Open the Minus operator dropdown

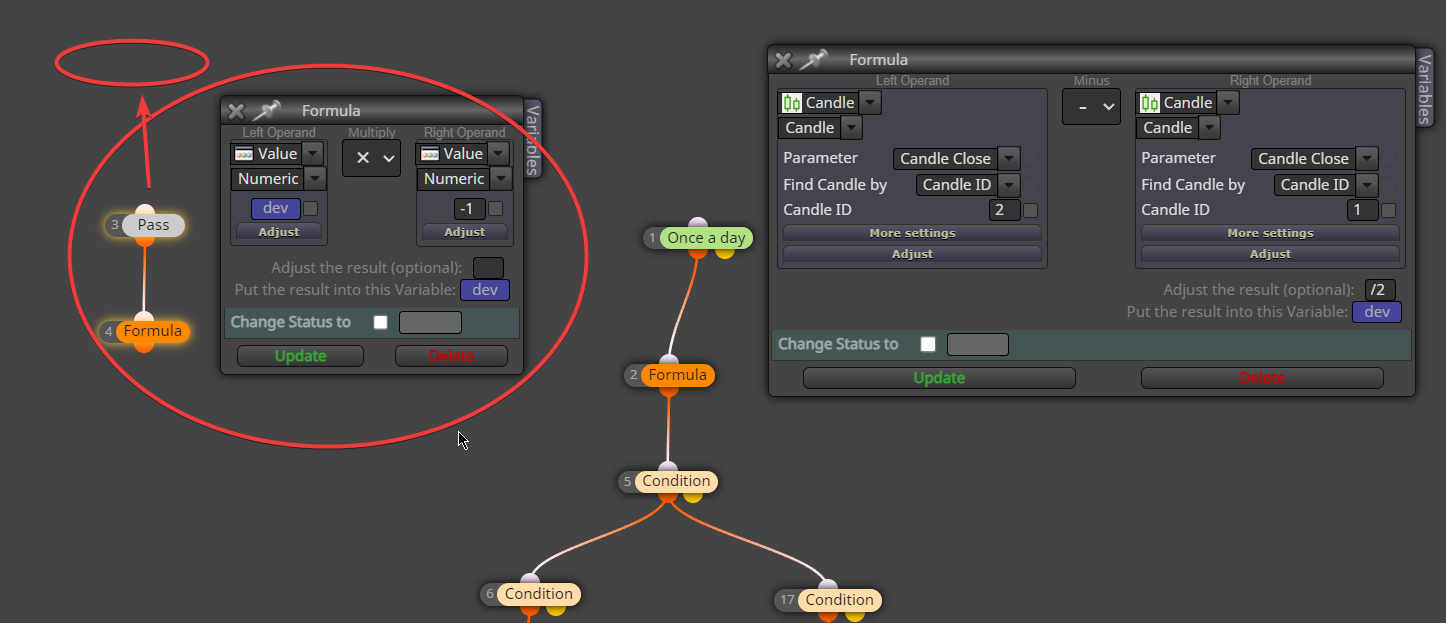tap(1091, 106)
